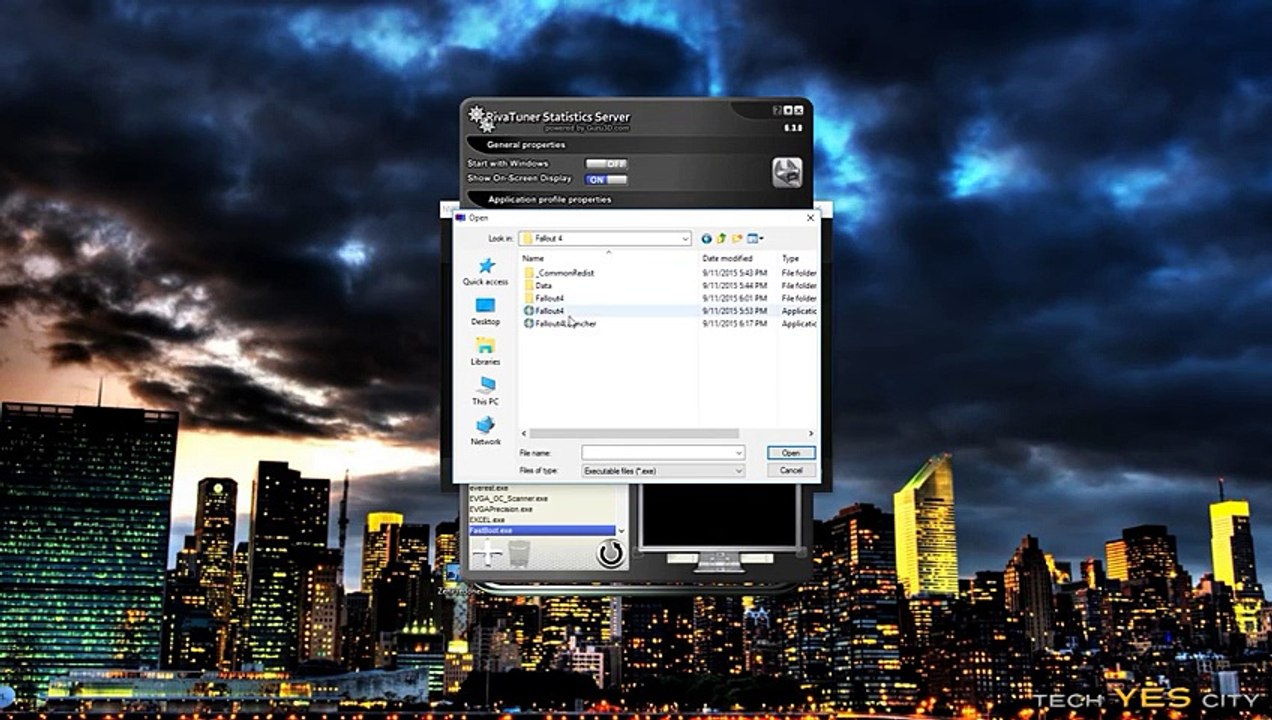
Task: Go back to last folder visited
Action: pos(707,239)
